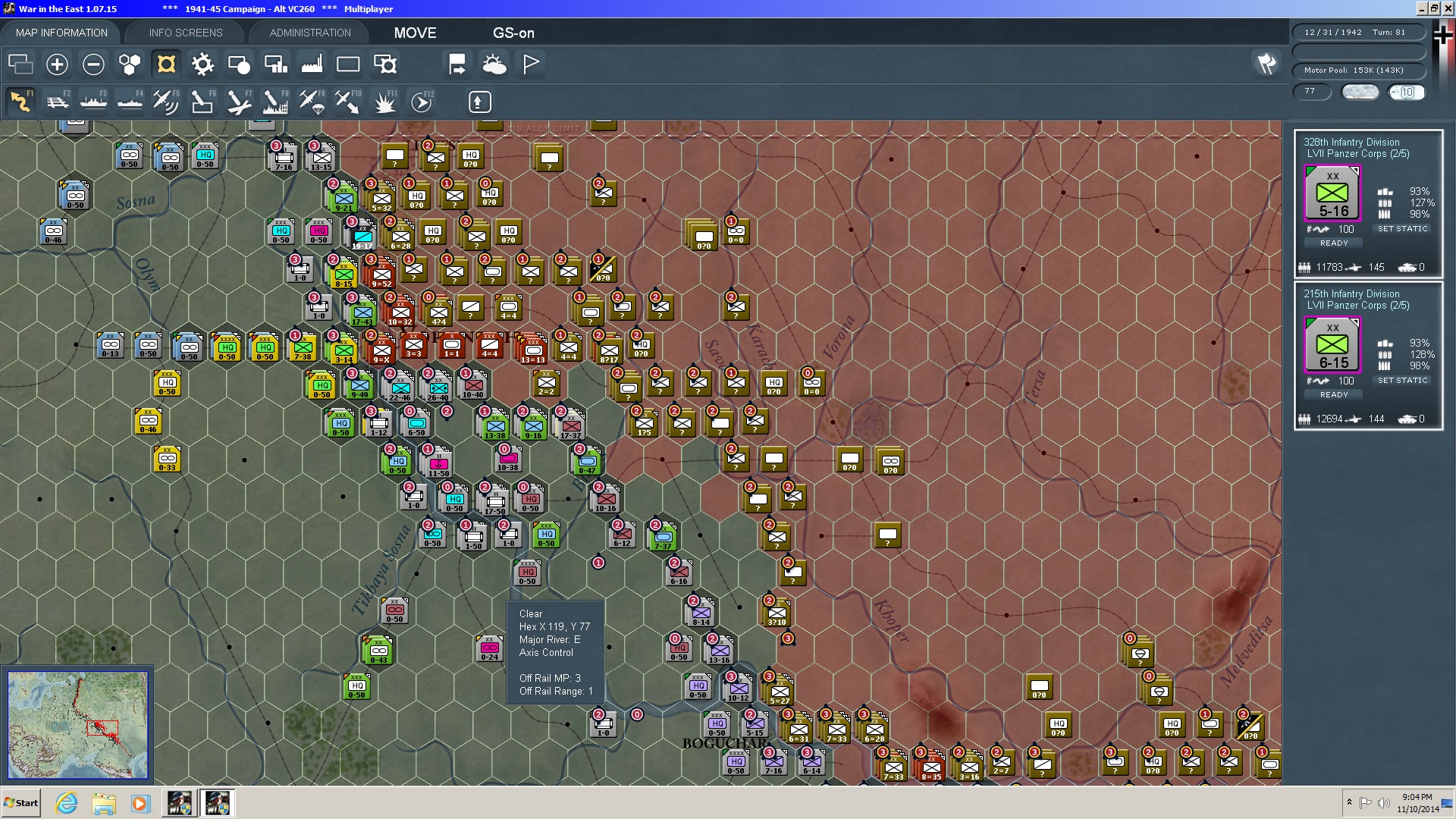Select the unit counter labeled 0-24
Viewport: 1456px width, 819px height.
click(489, 648)
